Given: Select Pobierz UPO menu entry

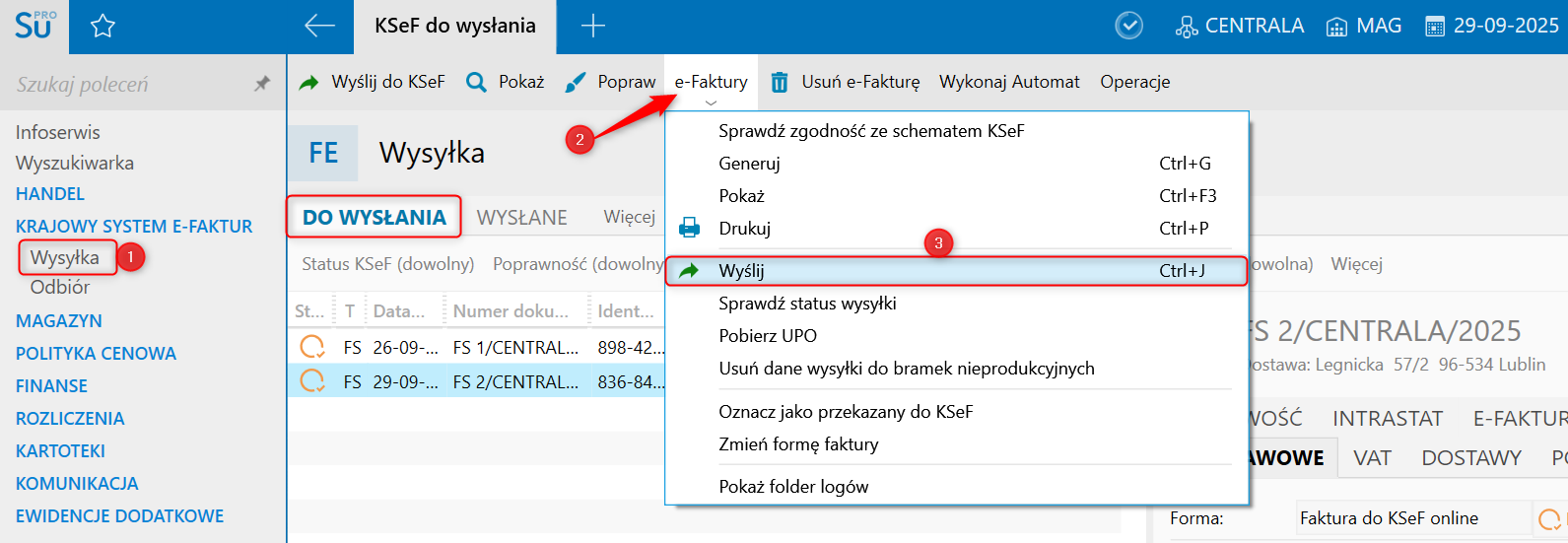Looking at the screenshot, I should (x=768, y=336).
